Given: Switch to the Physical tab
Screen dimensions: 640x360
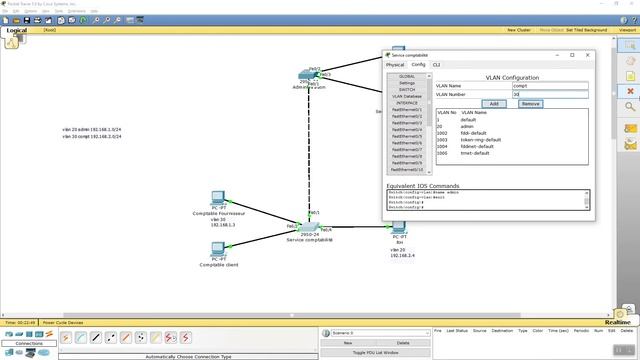Looking at the screenshot, I should point(395,65).
